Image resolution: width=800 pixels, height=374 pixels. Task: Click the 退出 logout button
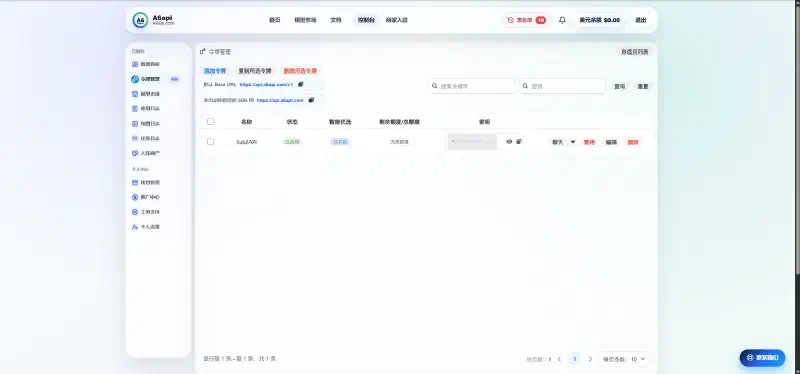point(641,20)
